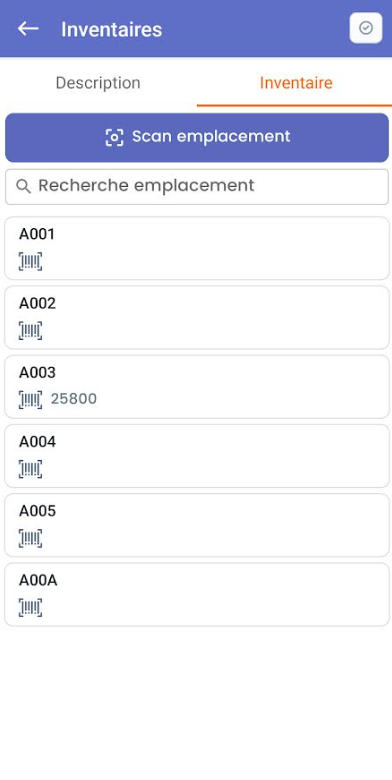This screenshot has height=780, width=392.
Task: Tap the checkmark validate icon in header
Action: [366, 28]
